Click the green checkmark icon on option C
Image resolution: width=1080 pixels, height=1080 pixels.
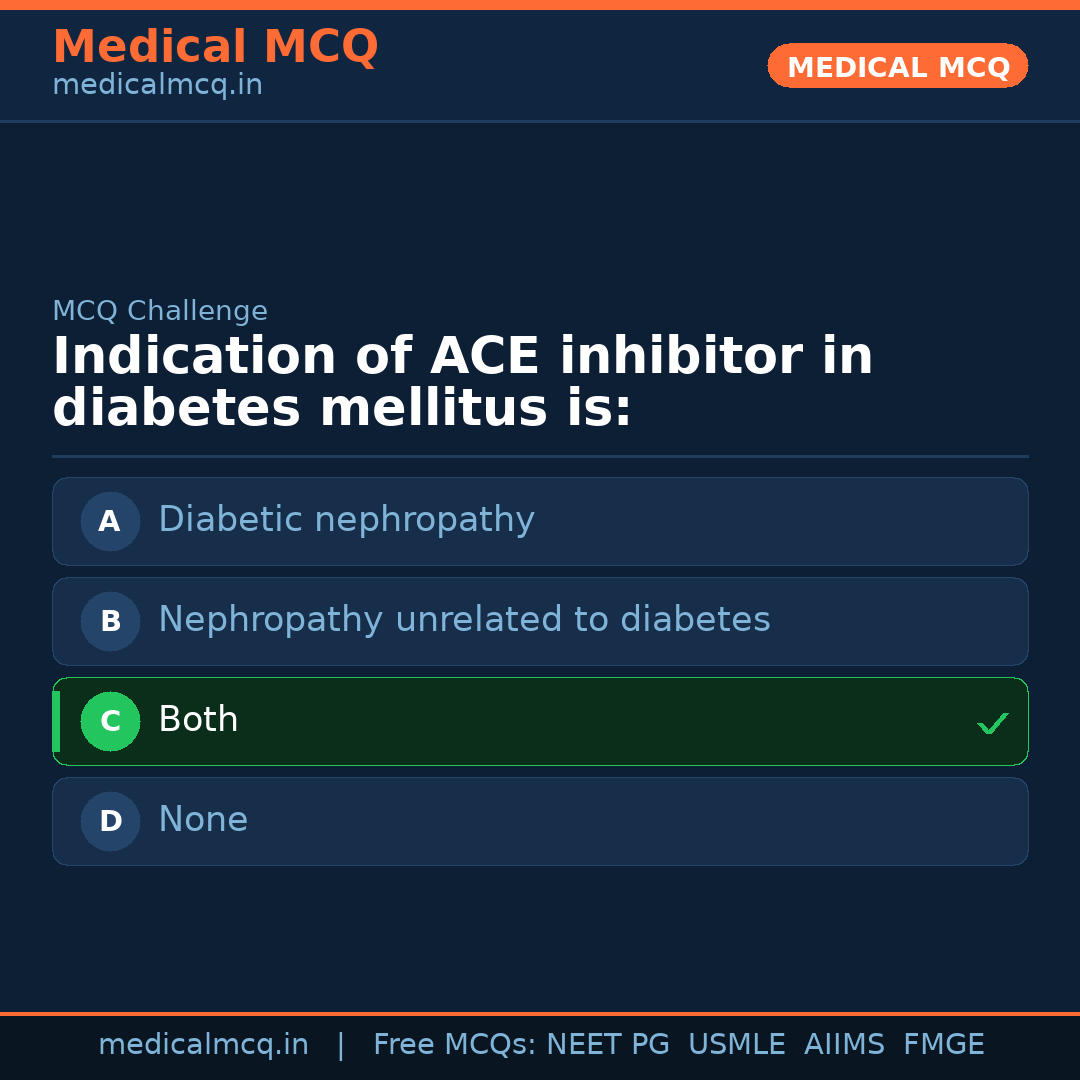click(992, 723)
